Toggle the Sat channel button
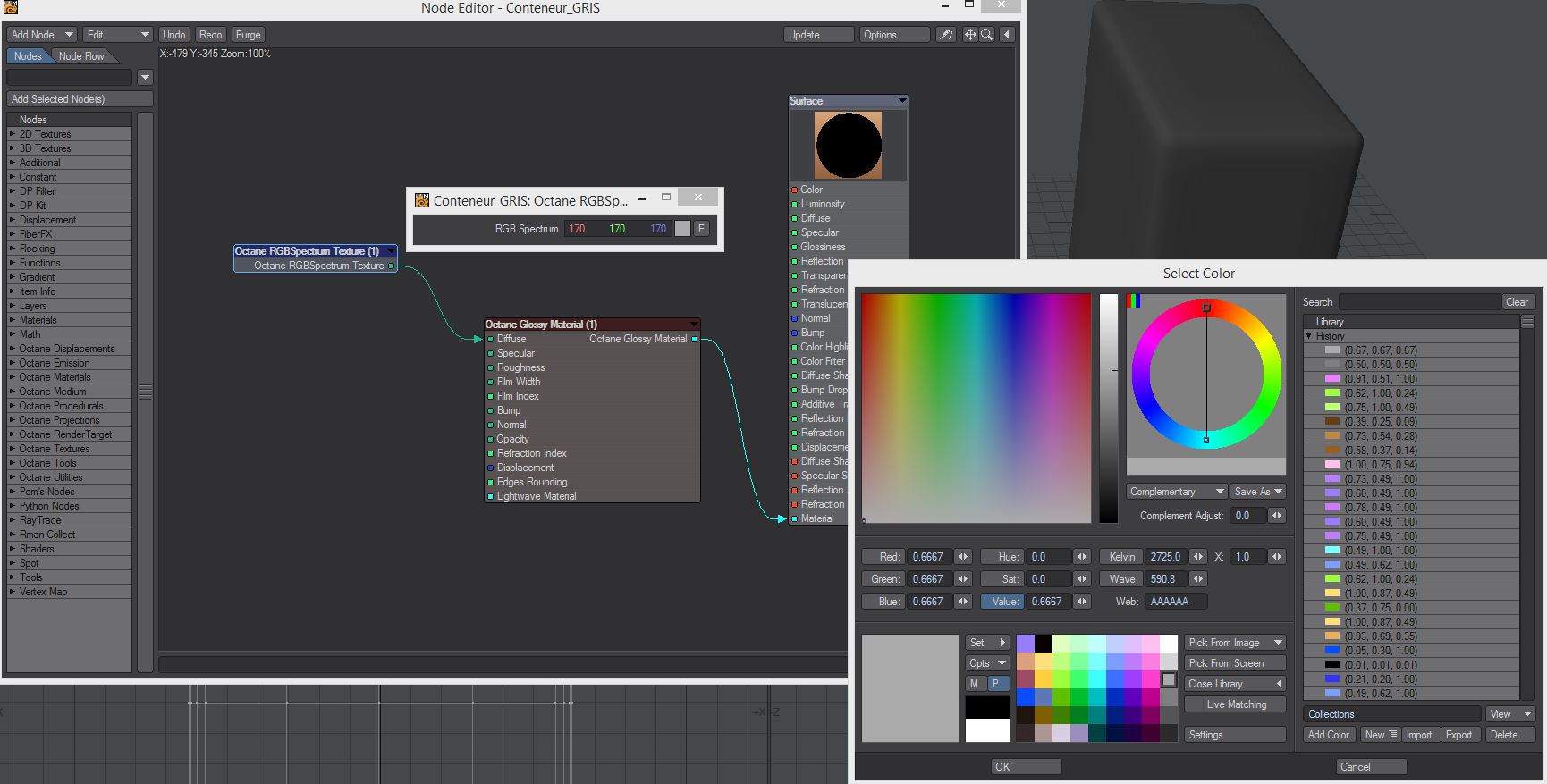 pyautogui.click(x=1002, y=579)
